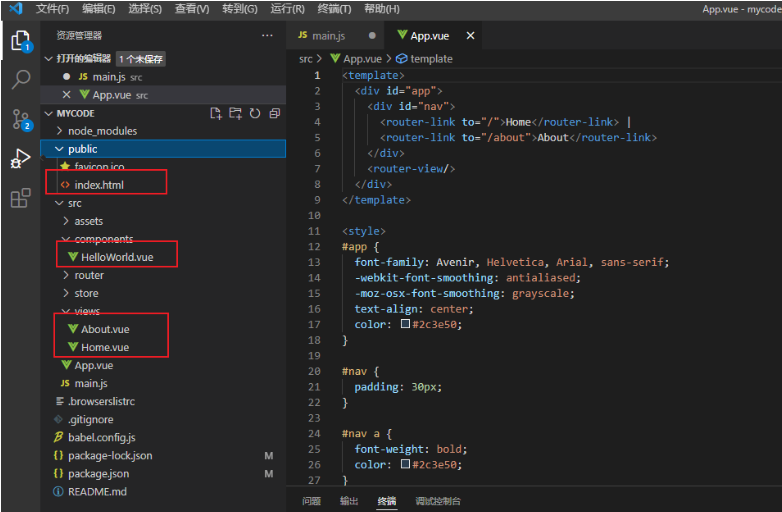Open the Extensions view

pos(21,198)
